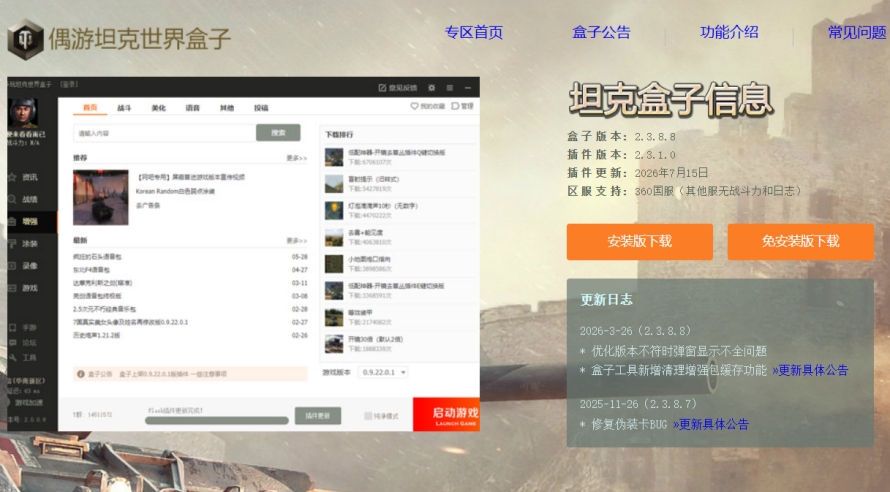The height and width of the screenshot is (492, 890).
Task: Click the 插件更新 button
Action: click(318, 416)
